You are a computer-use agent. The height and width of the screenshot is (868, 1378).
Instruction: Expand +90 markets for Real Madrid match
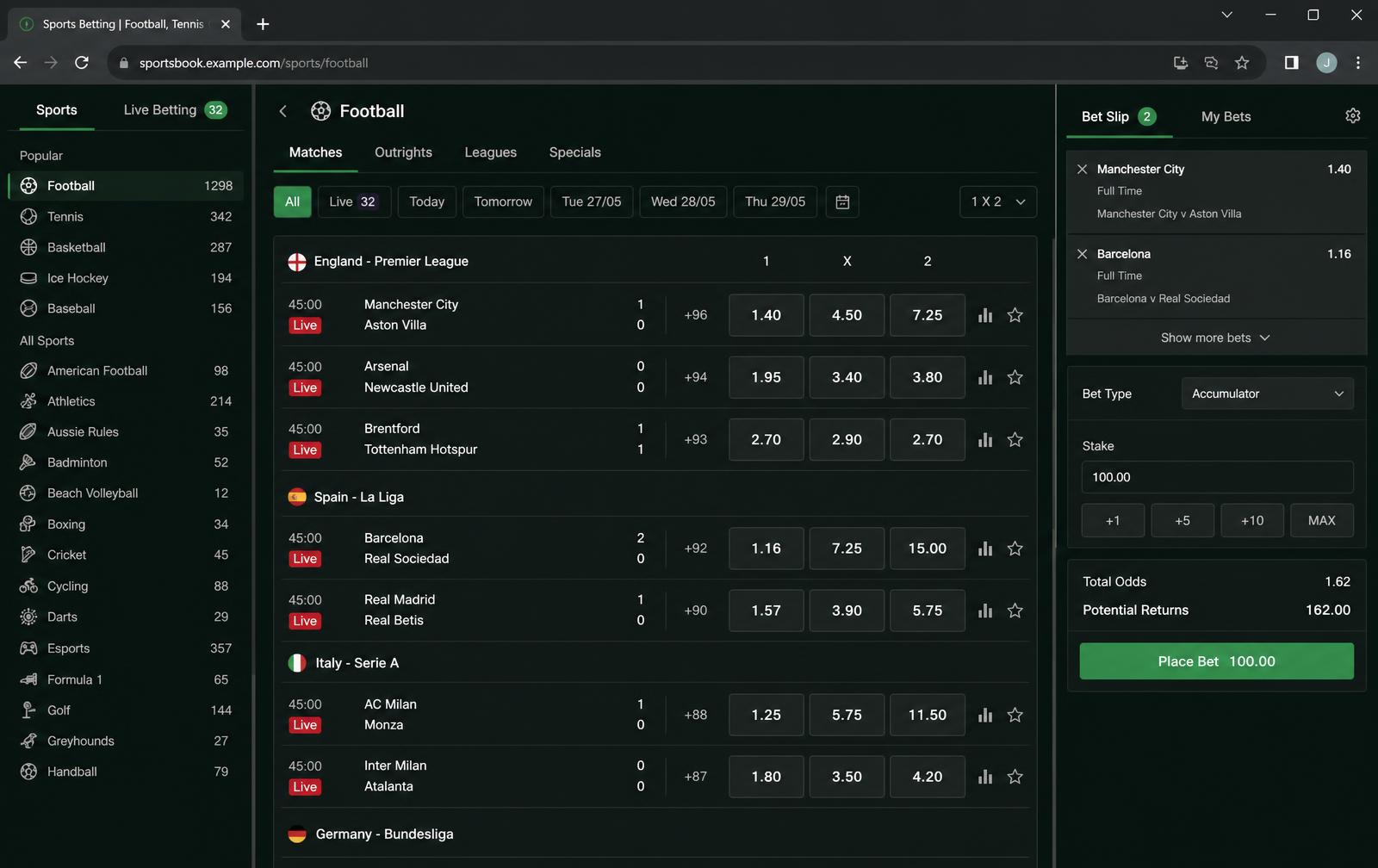696,611
